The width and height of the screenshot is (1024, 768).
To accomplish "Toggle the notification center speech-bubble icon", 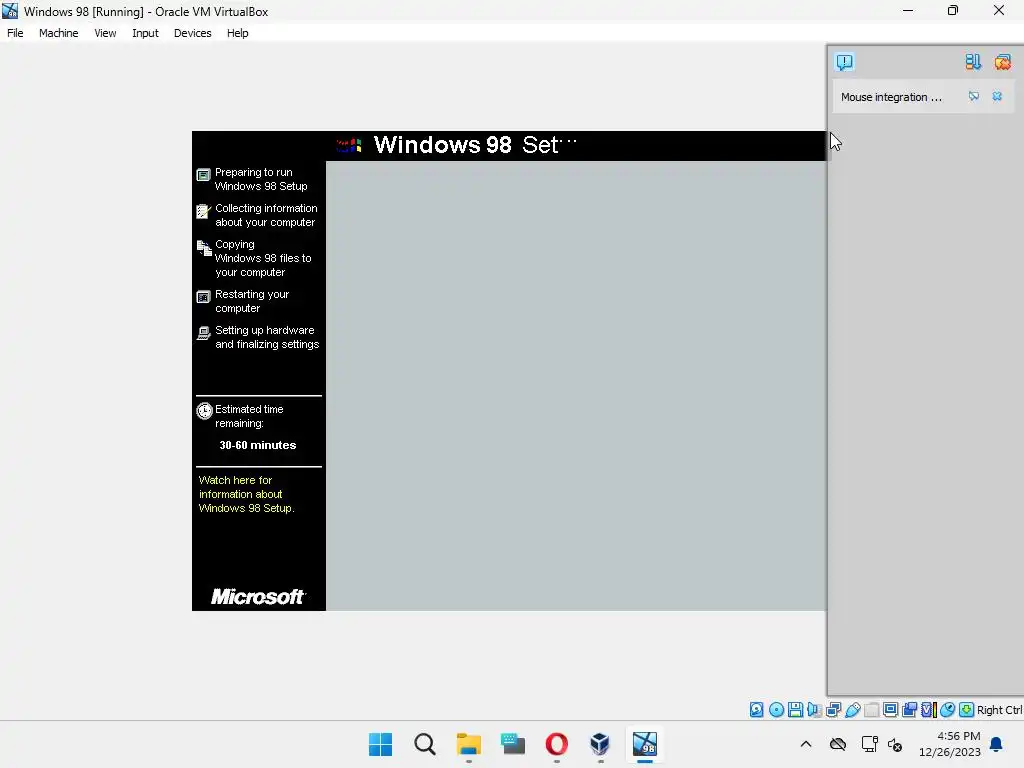I will (x=844, y=62).
